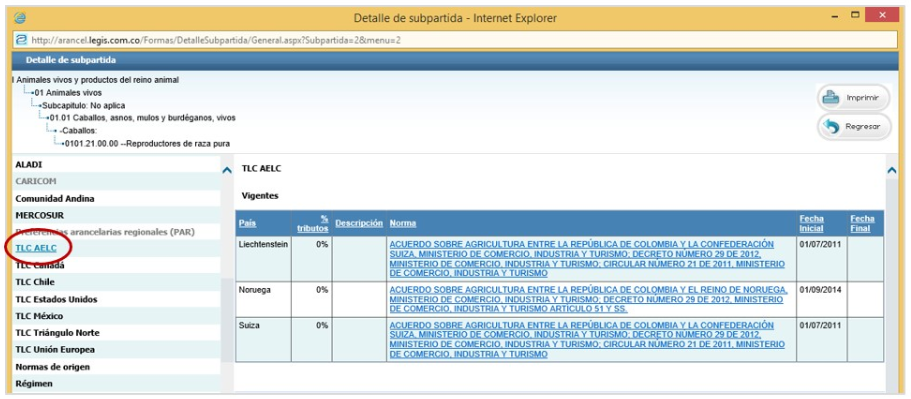Open Normas de origen section
The width and height of the screenshot is (911, 399).
point(53,367)
